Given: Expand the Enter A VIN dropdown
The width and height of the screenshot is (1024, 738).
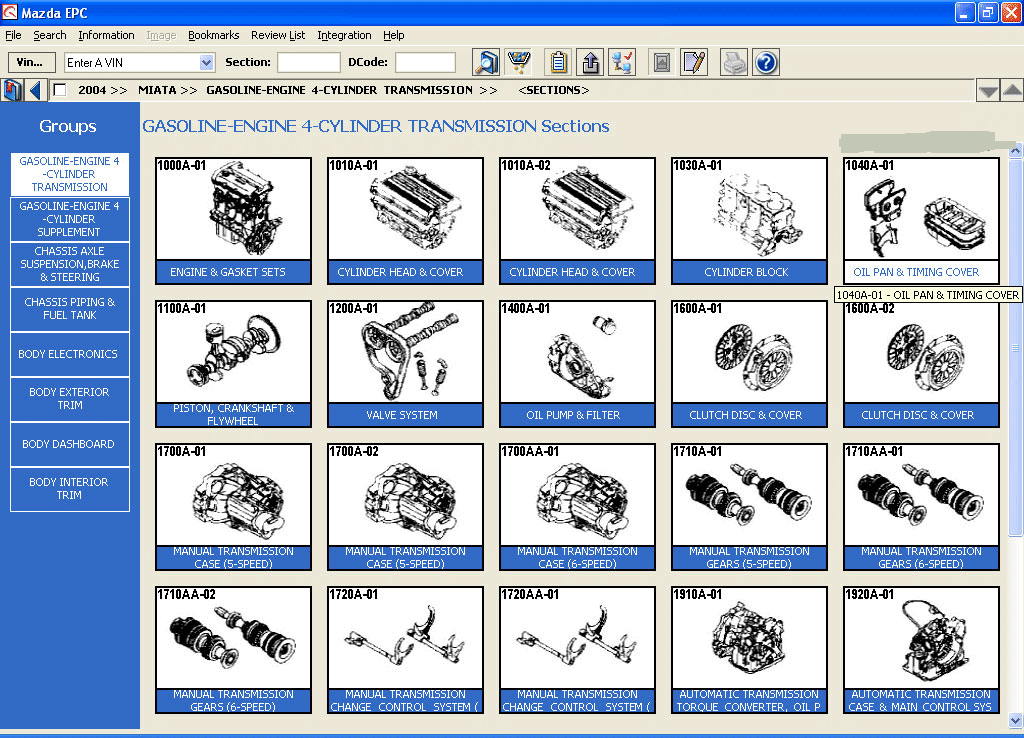Looking at the screenshot, I should coord(206,63).
